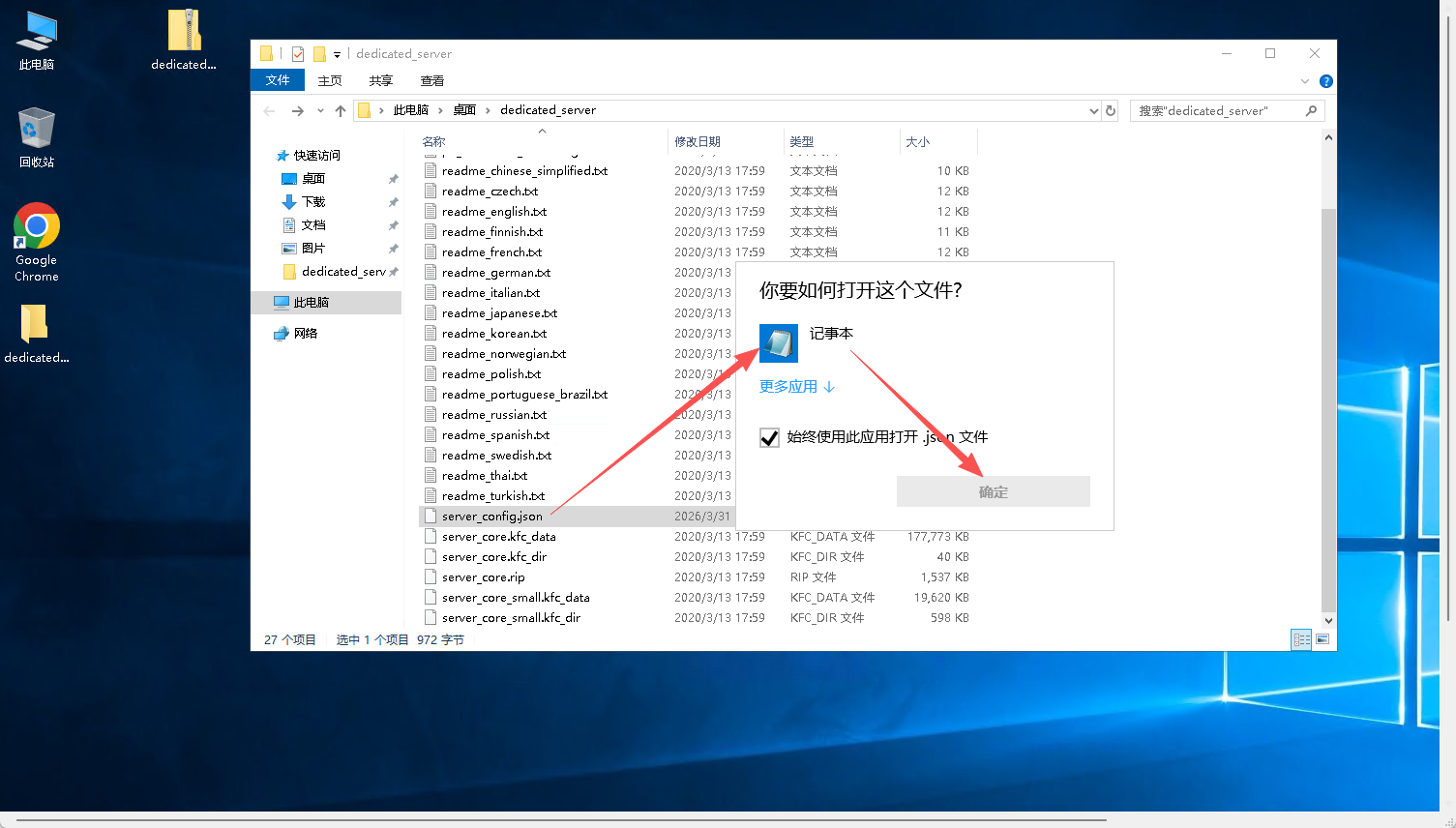1456x828 pixels.
Task: Refresh the current folder view
Action: coord(1111,111)
